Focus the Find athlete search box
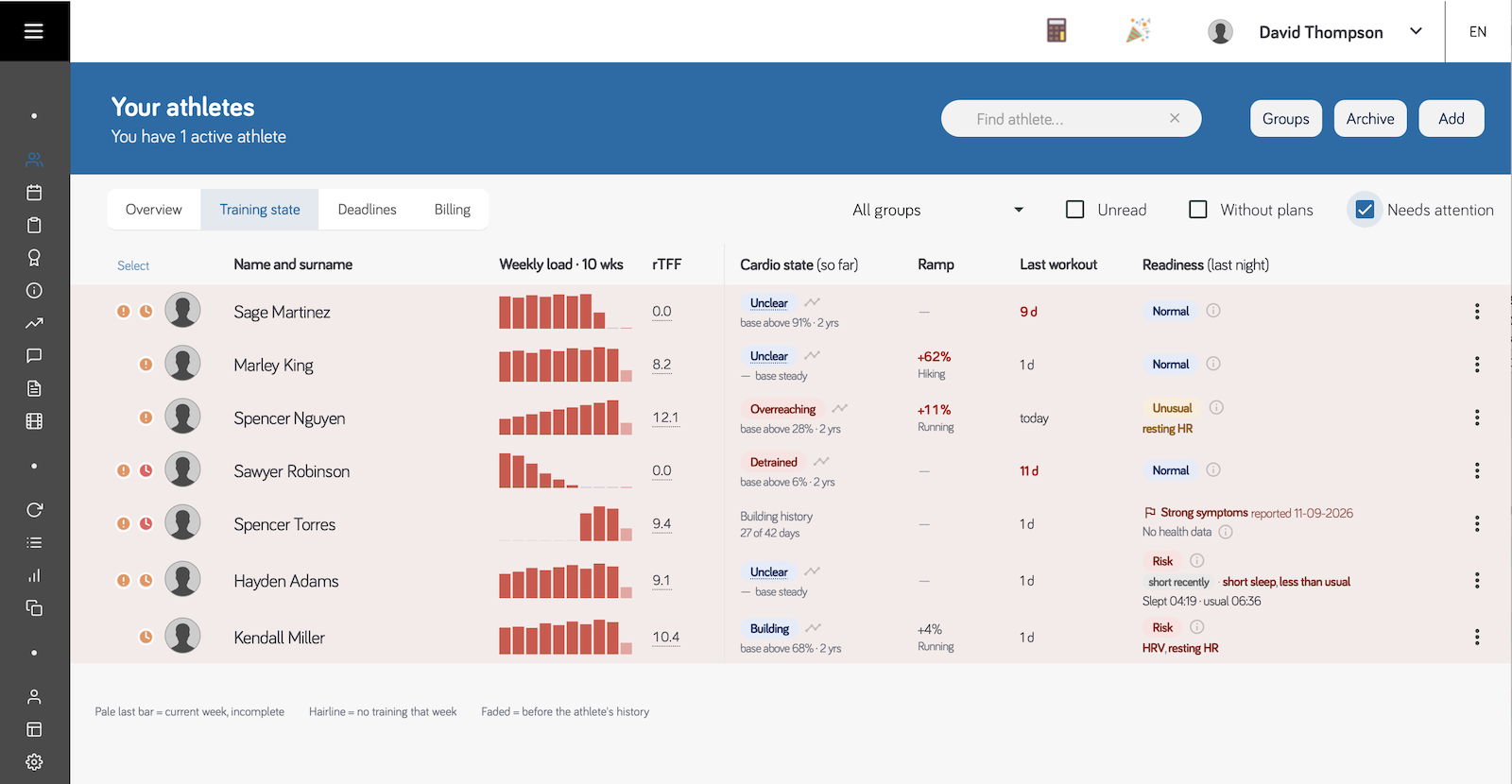Viewport: 1512px width, 784px height. 1071,119
